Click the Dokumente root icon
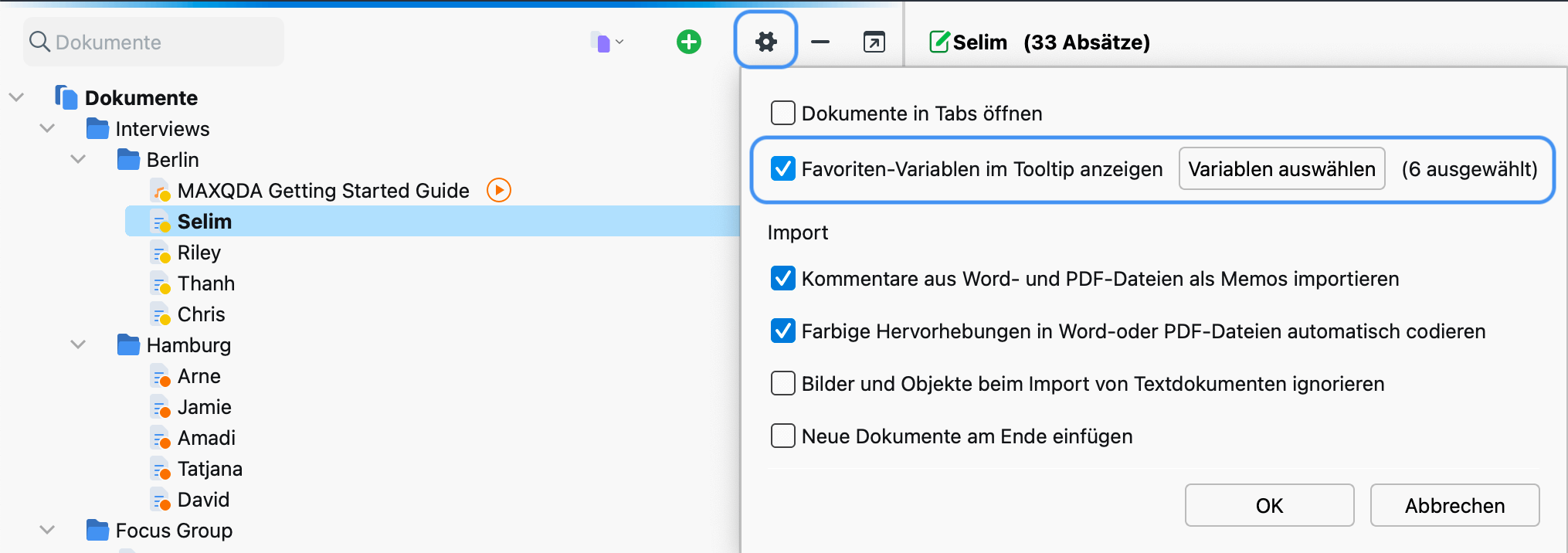The height and width of the screenshot is (553, 1568). click(x=66, y=97)
